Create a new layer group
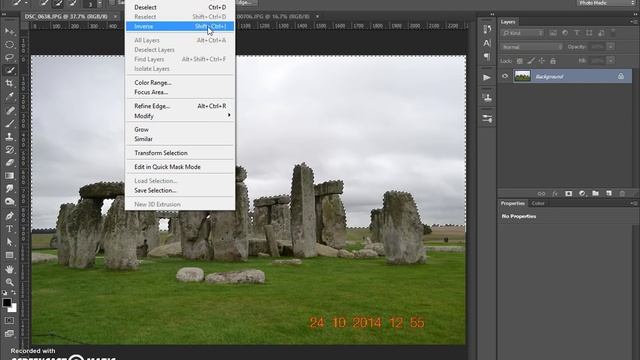This screenshot has height=360, width=640. click(596, 193)
